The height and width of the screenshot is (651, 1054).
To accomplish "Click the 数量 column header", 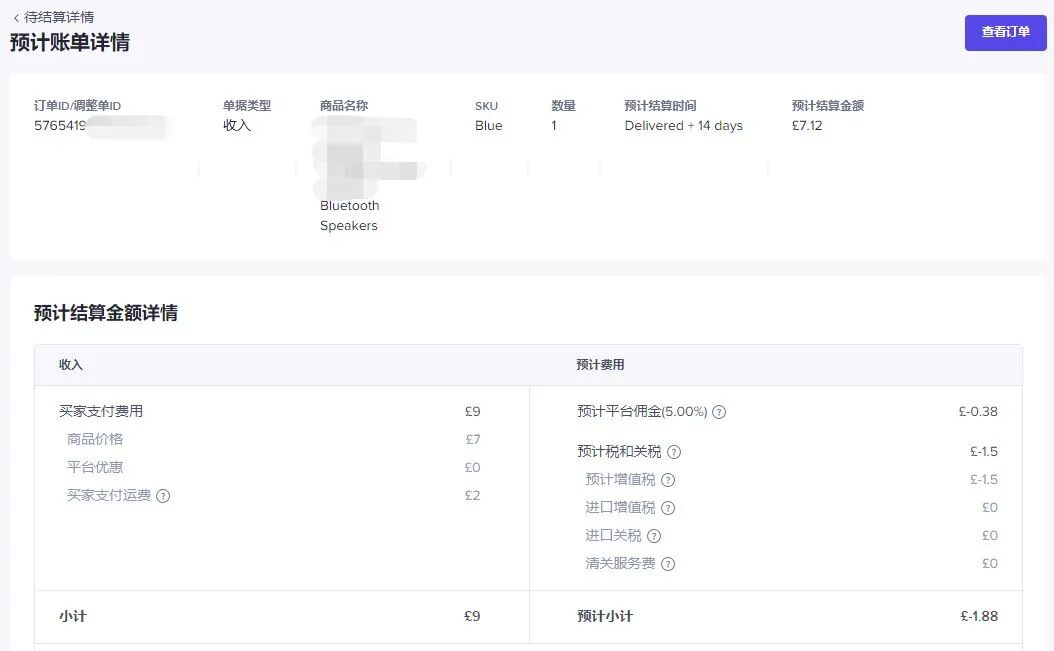I will pyautogui.click(x=563, y=106).
